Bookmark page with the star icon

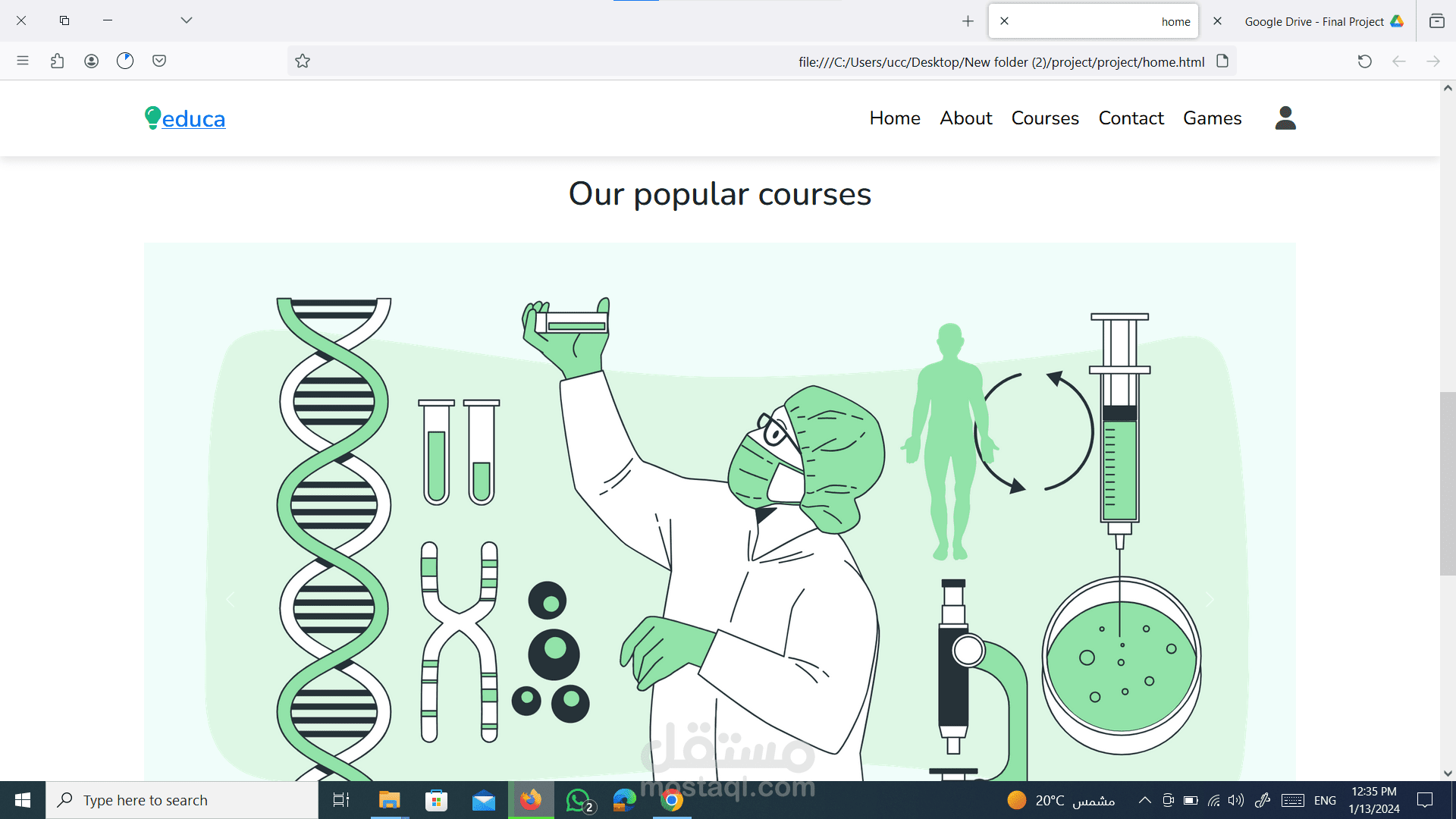coord(303,61)
